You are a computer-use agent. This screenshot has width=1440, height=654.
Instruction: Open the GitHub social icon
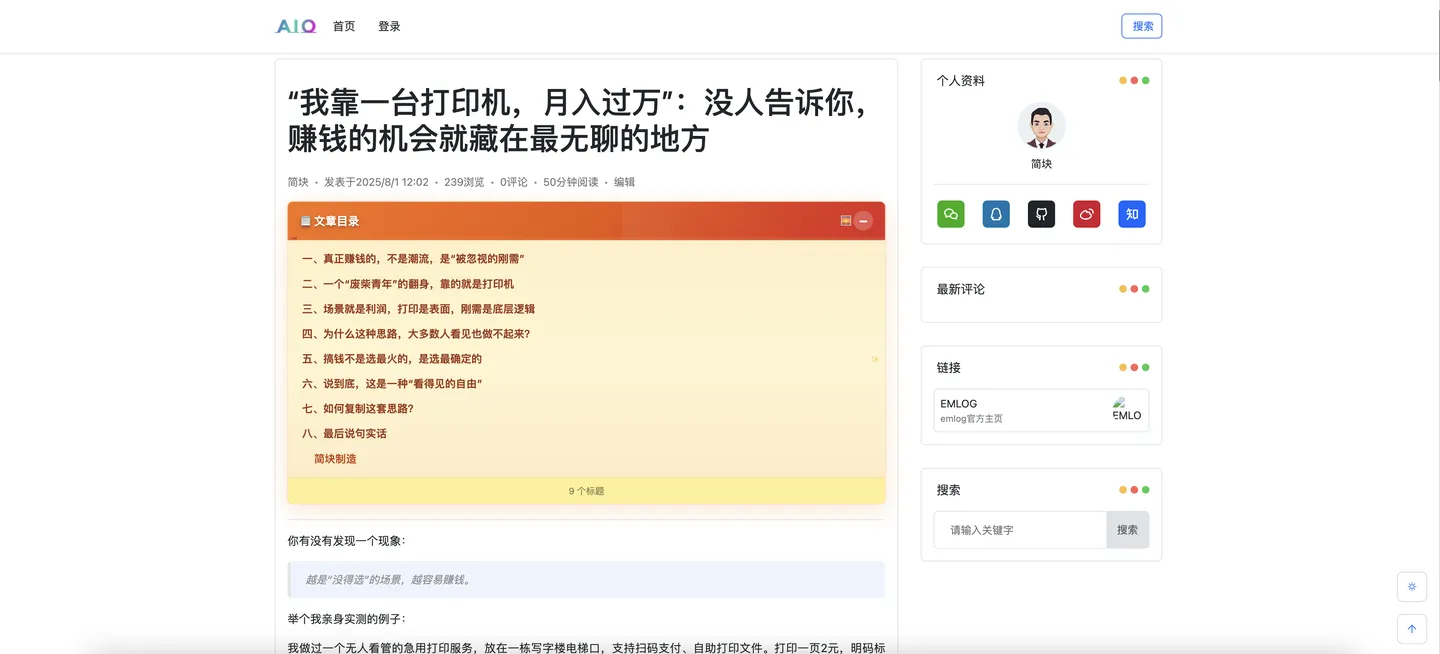coord(1041,214)
